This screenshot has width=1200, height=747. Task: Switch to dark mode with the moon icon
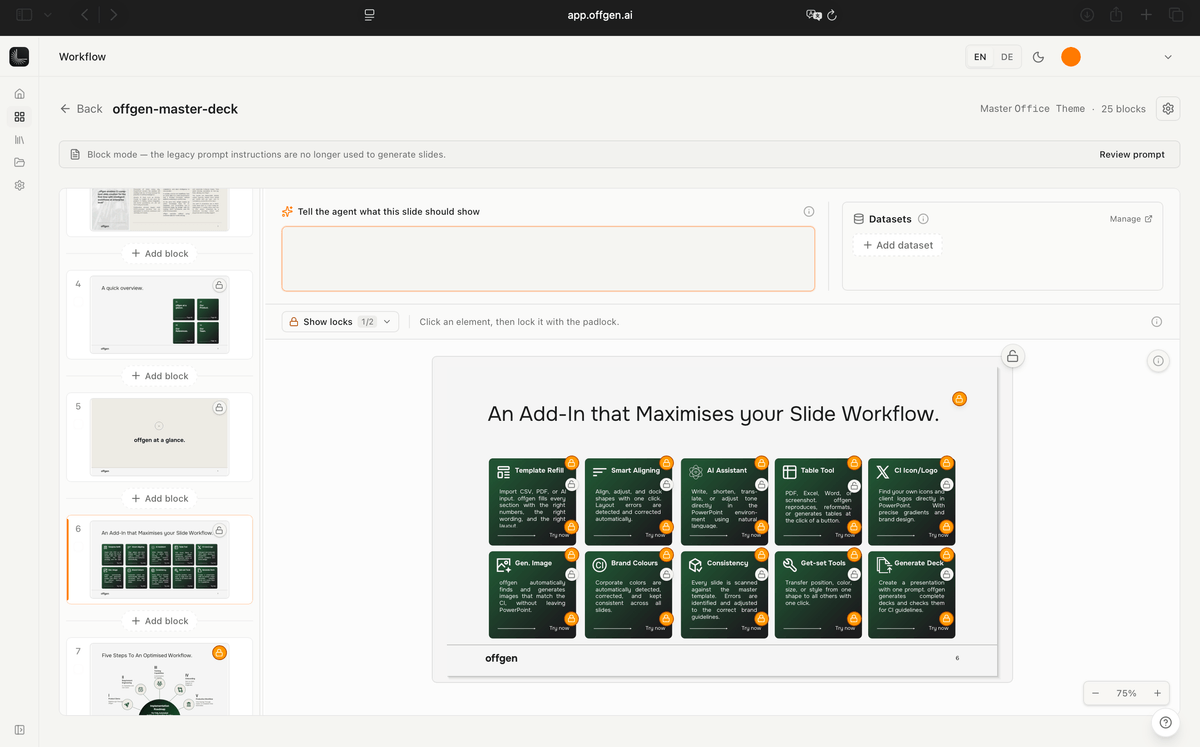pos(1038,57)
